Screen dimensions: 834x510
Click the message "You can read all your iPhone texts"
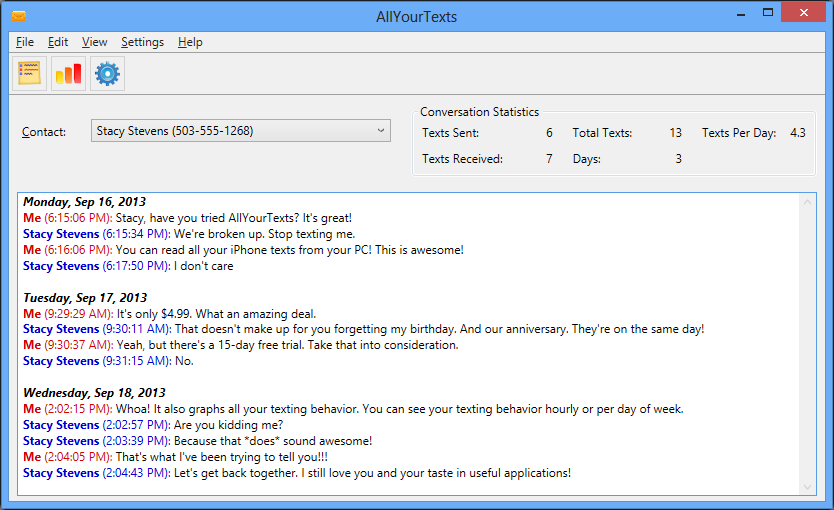tap(289, 249)
